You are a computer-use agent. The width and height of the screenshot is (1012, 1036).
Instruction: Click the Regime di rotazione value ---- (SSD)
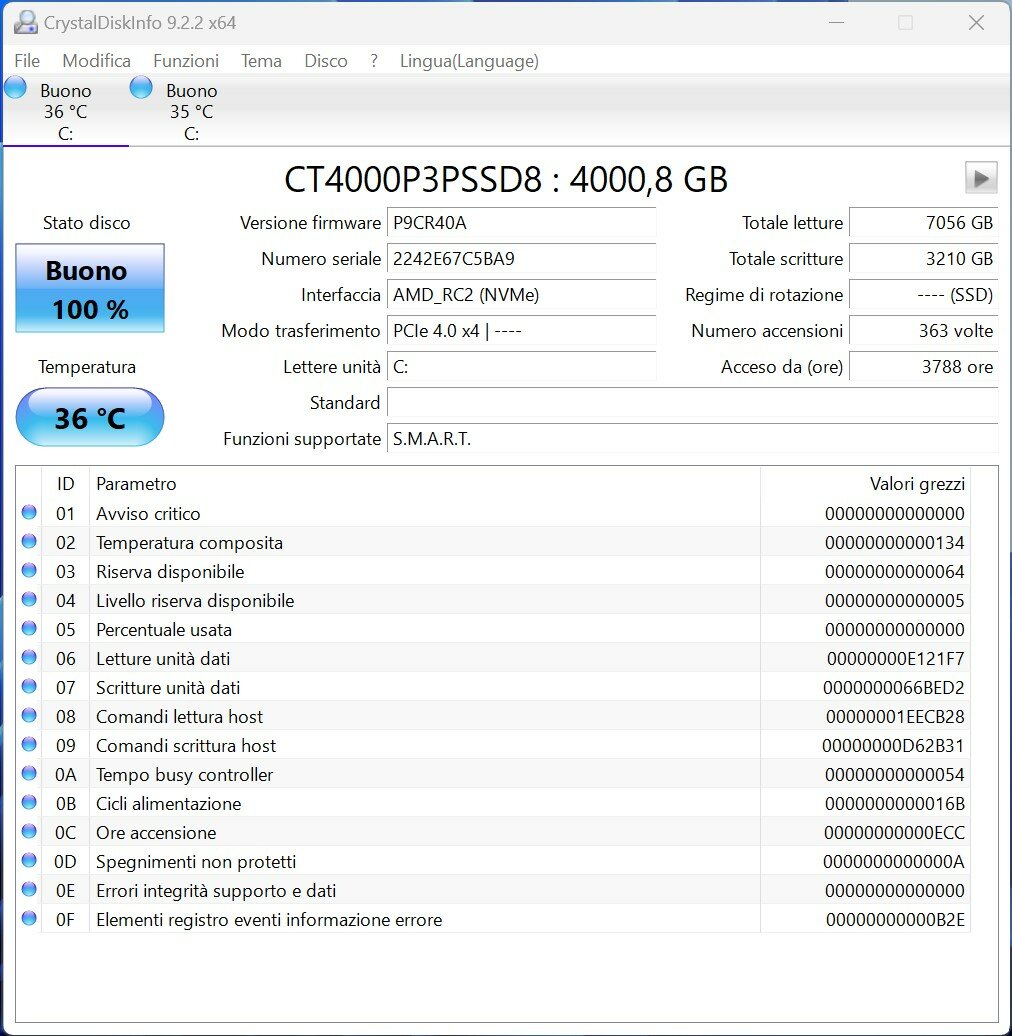(x=923, y=295)
